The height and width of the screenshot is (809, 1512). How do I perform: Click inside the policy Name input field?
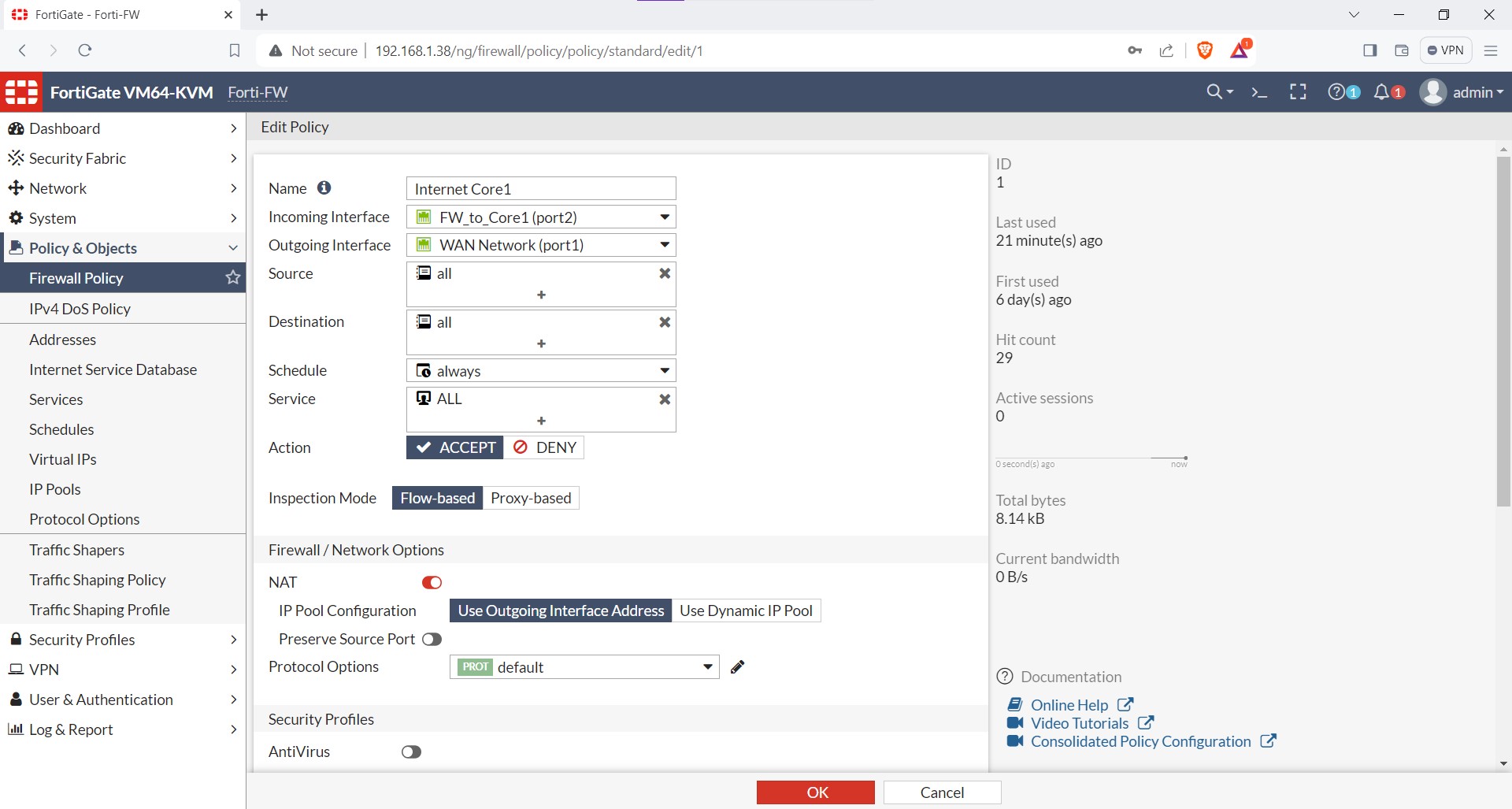tap(541, 189)
